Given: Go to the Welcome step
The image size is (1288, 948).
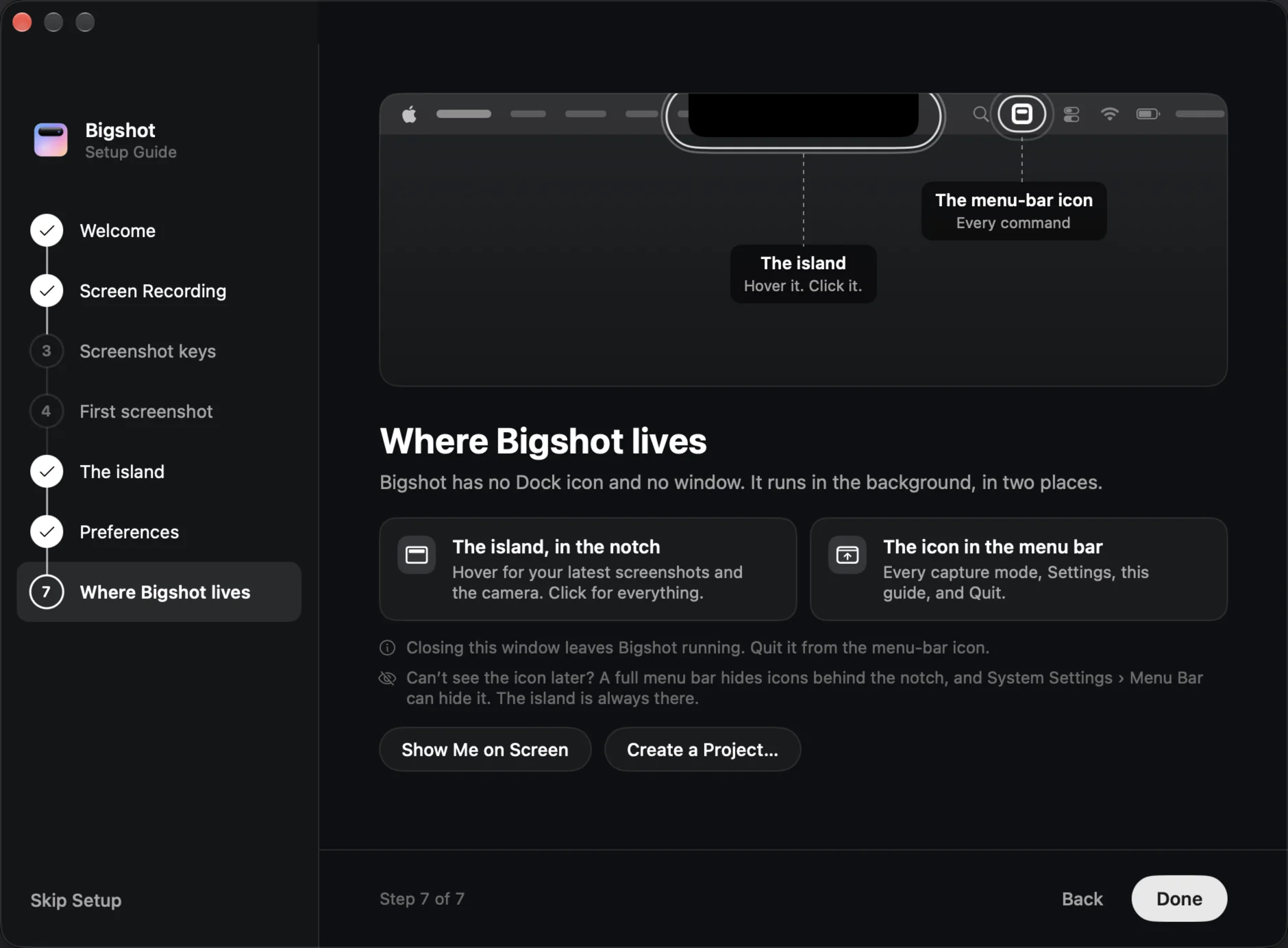Looking at the screenshot, I should [159, 231].
